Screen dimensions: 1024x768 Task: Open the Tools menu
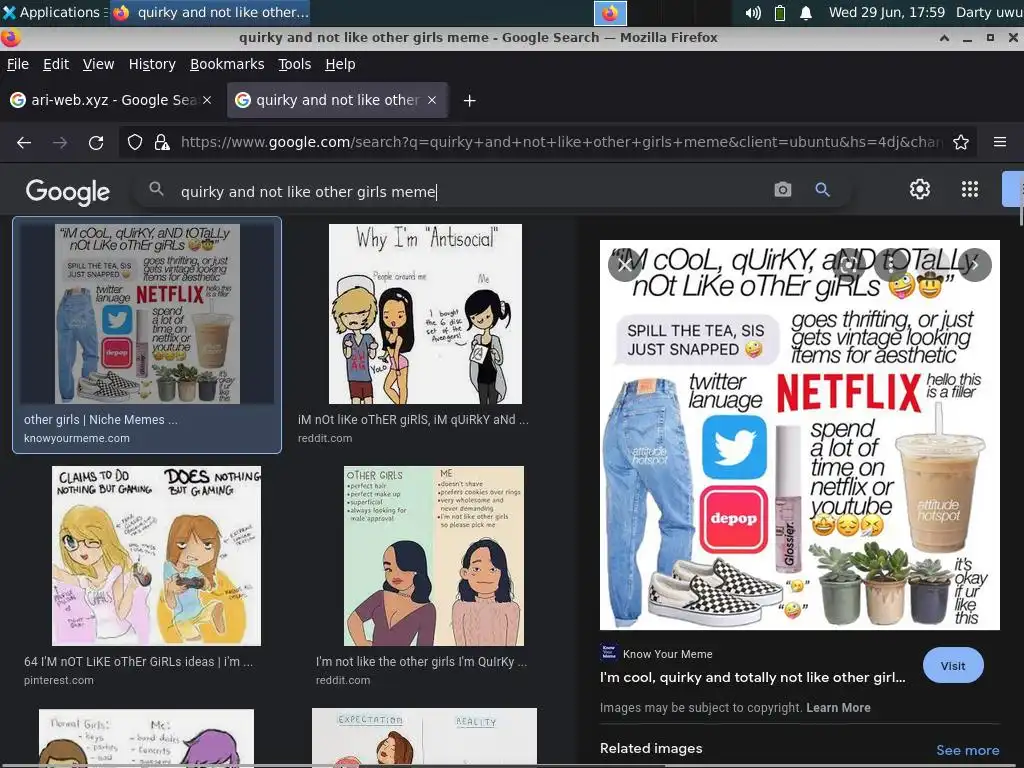tap(295, 64)
